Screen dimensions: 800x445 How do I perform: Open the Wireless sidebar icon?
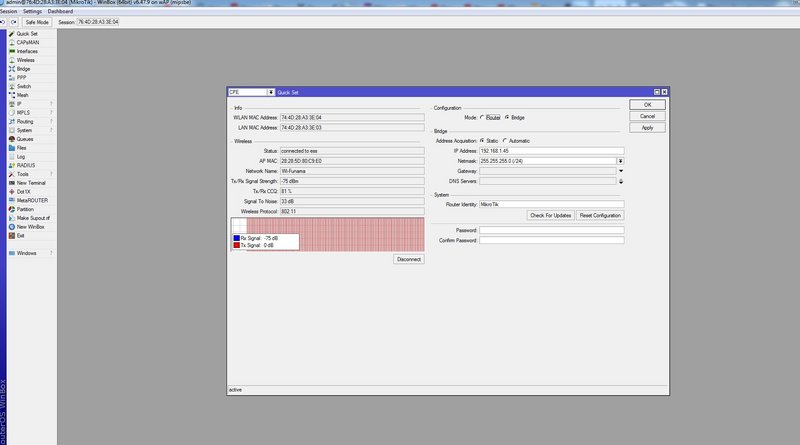[12, 60]
